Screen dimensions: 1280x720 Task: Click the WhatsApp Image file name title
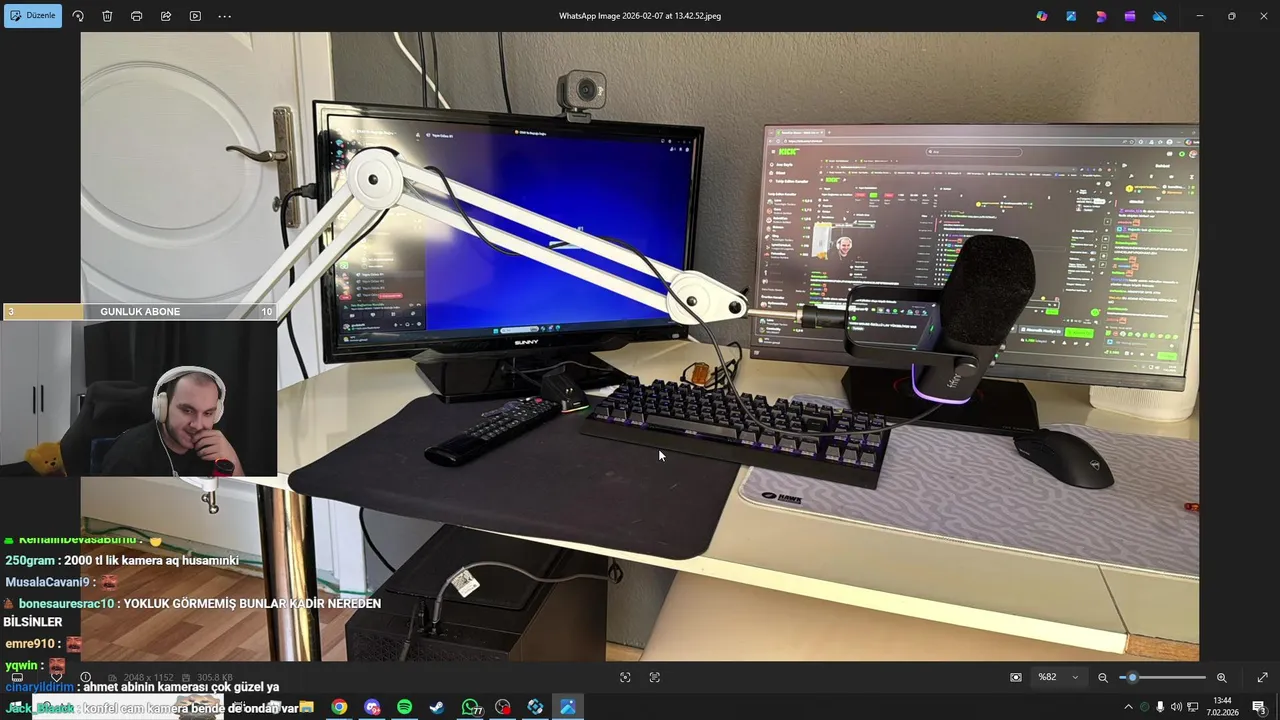click(x=640, y=16)
